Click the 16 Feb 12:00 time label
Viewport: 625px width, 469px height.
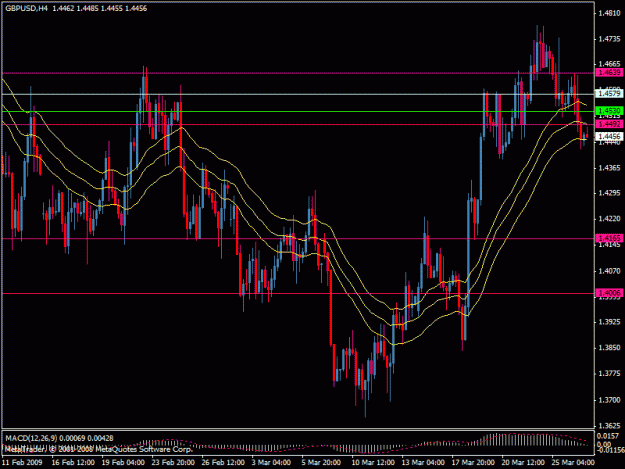pos(73,463)
